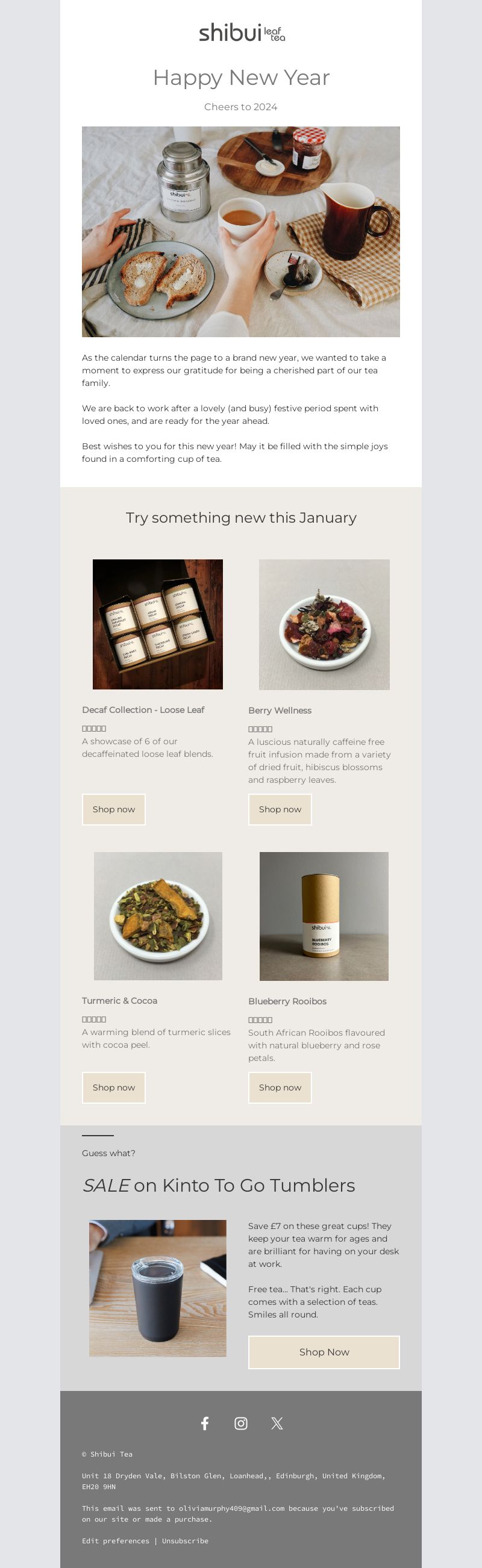Open the Berry Wellness product title
Image resolution: width=482 pixels, height=1568 pixels.
(x=280, y=711)
